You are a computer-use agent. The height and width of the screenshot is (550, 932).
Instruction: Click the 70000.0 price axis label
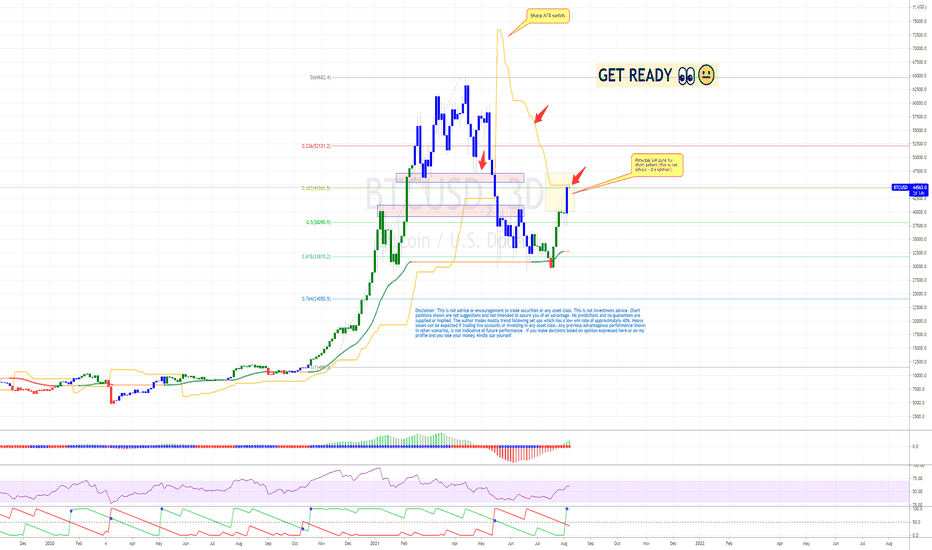click(919, 48)
